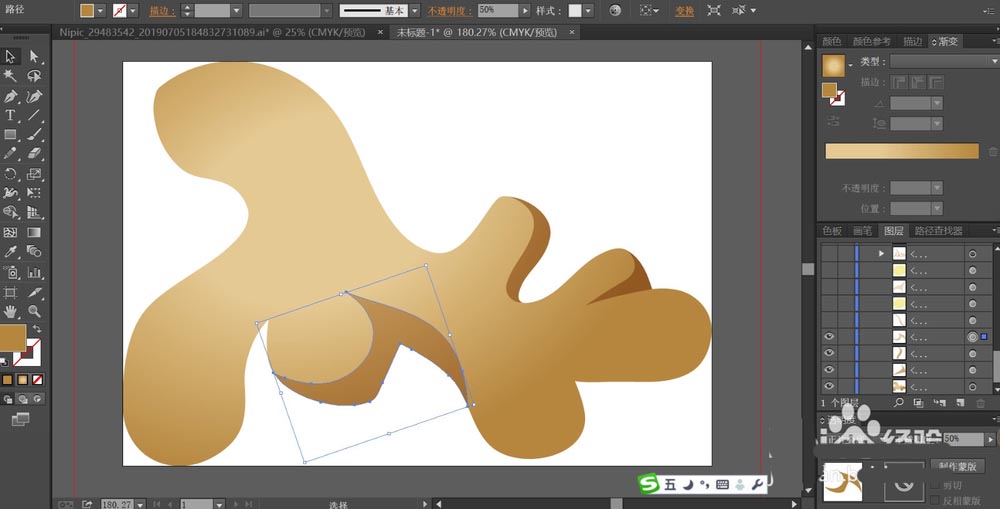Image resolution: width=1000 pixels, height=509 pixels.
Task: Expand the top layer row disclosure triangle
Action: [x=881, y=254]
